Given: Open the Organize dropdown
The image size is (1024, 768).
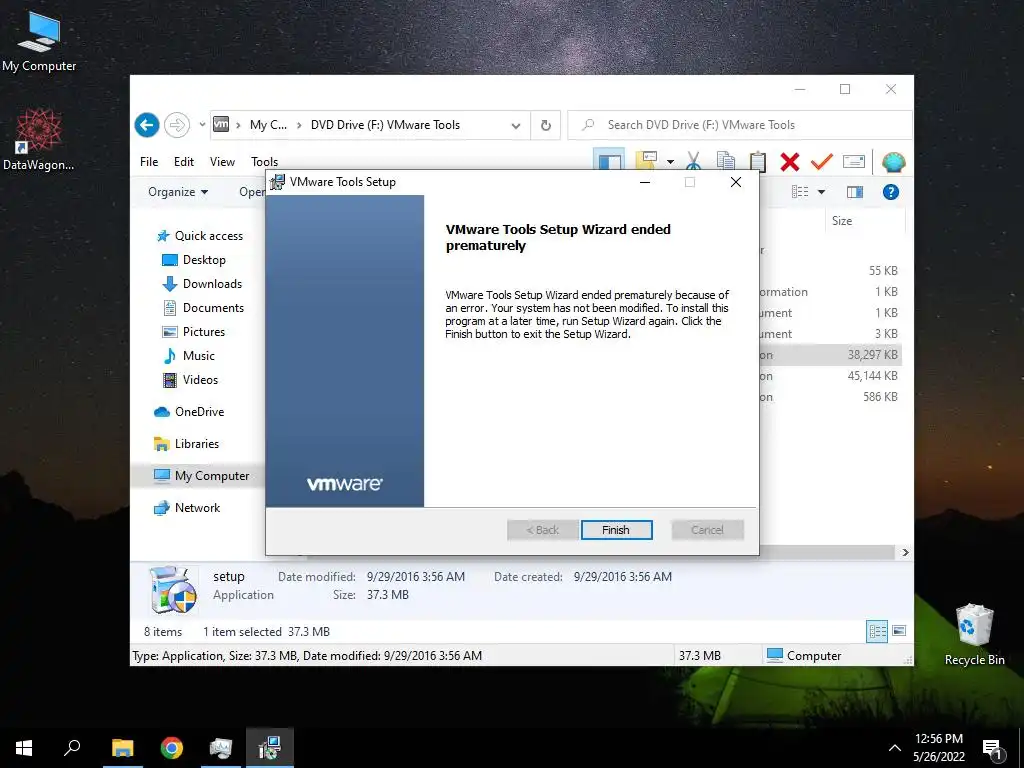Looking at the screenshot, I should pos(178,192).
